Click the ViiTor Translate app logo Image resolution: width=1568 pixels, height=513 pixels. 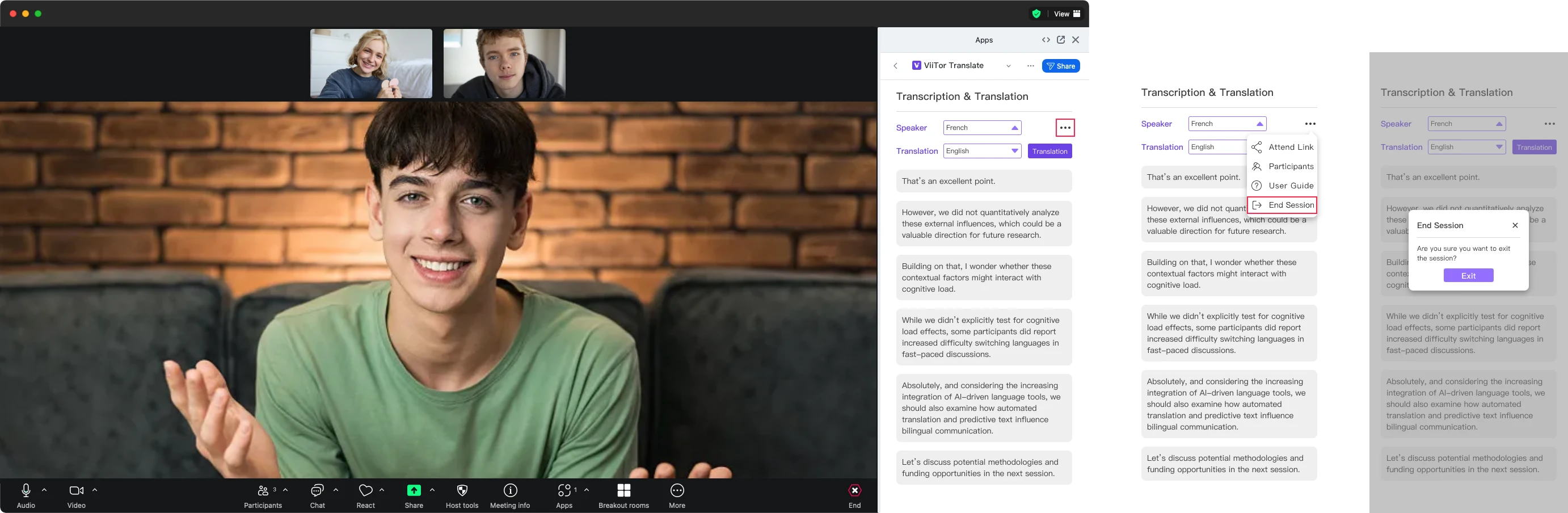(x=916, y=66)
